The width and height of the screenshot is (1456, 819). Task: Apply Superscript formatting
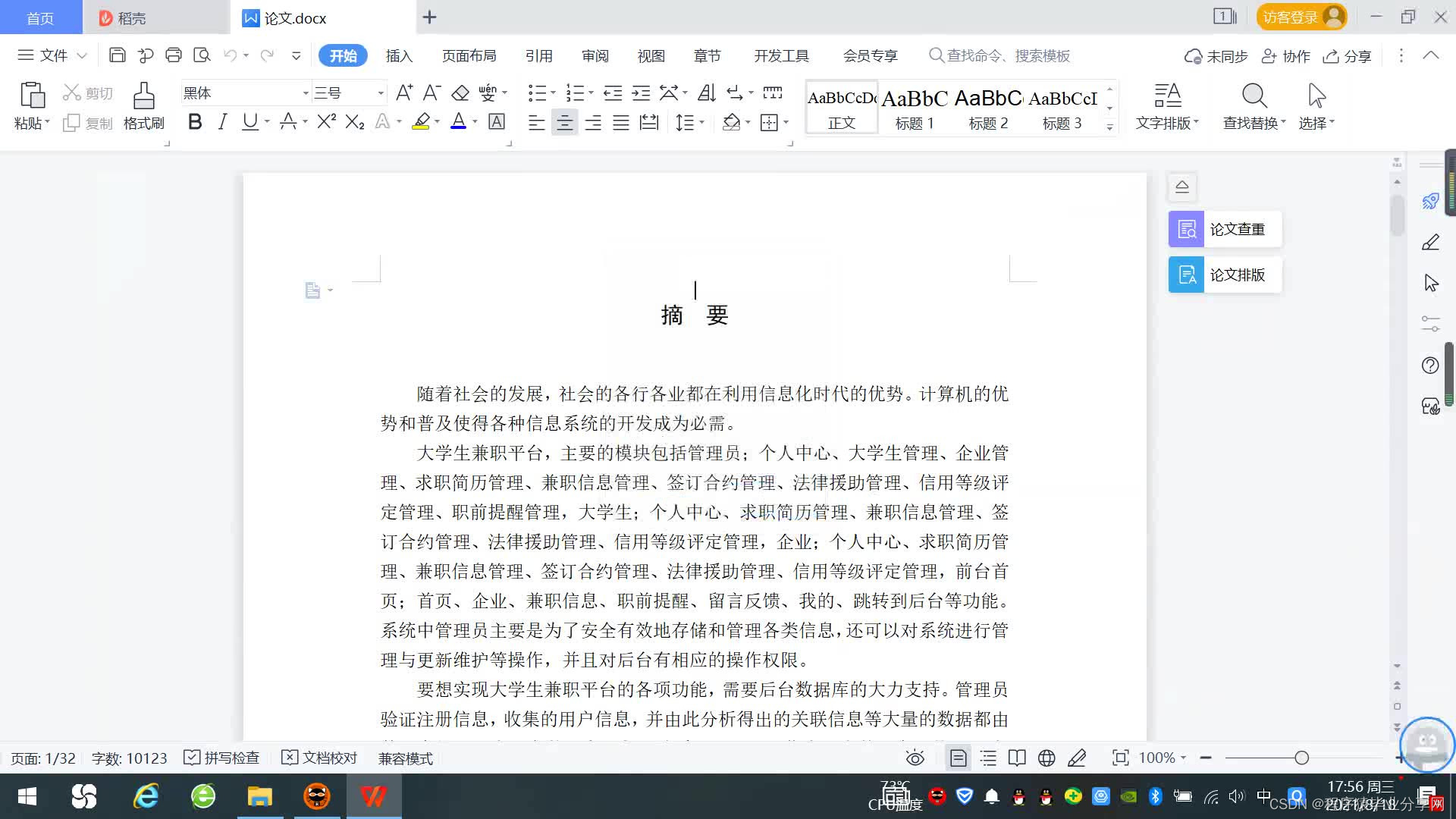326,122
